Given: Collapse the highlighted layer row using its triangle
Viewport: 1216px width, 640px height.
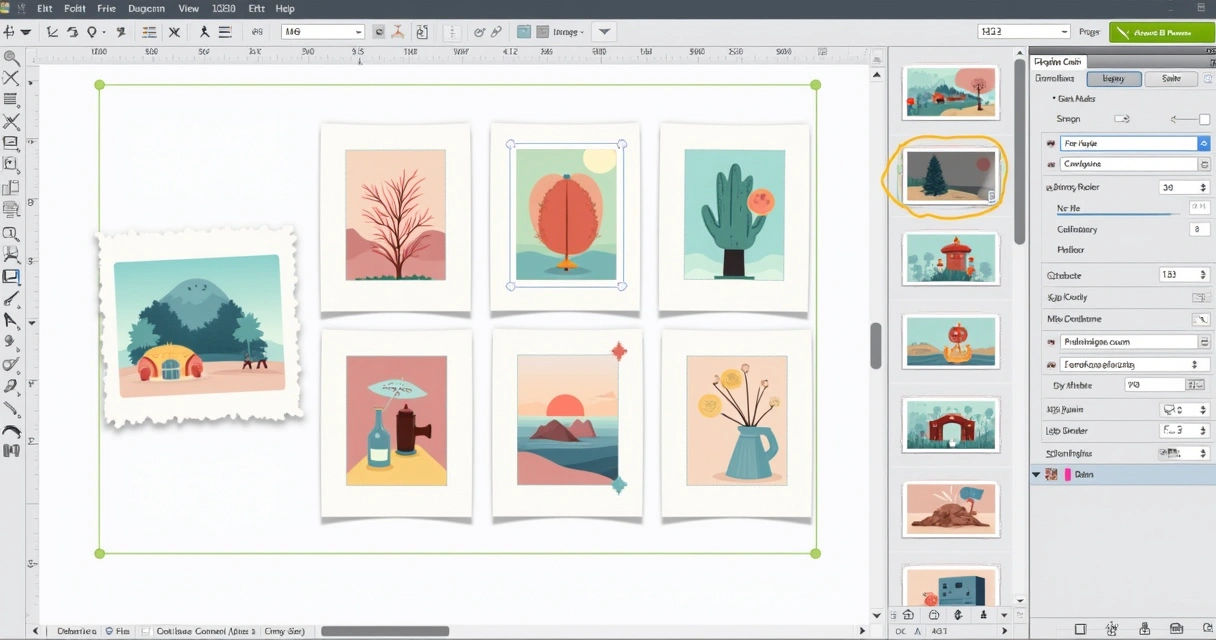Looking at the screenshot, I should point(1036,475).
